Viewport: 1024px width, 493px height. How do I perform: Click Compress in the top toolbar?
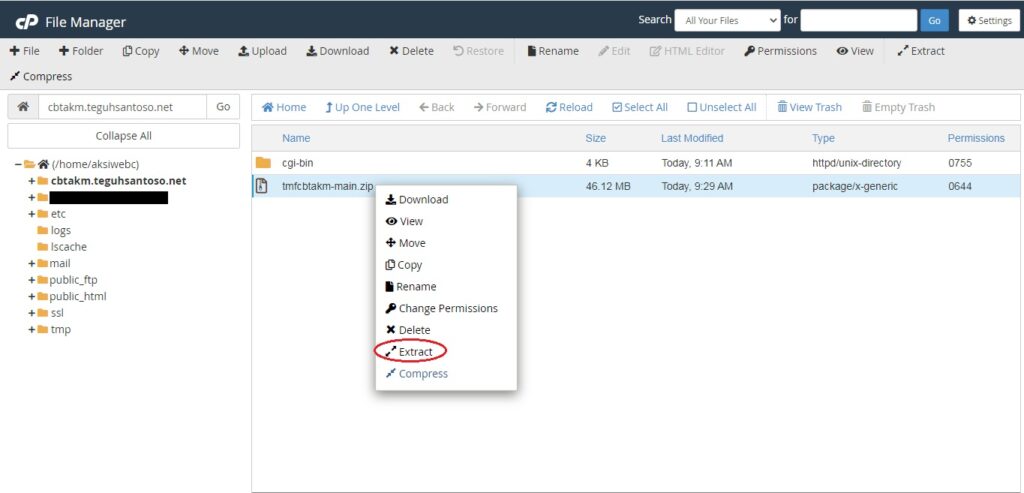[x=40, y=76]
